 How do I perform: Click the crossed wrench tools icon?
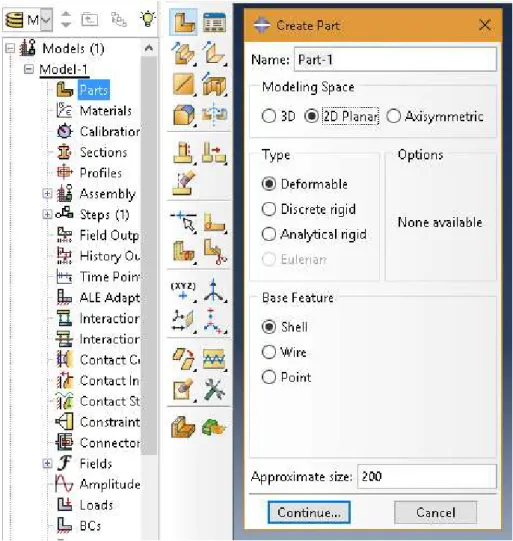coord(214,390)
